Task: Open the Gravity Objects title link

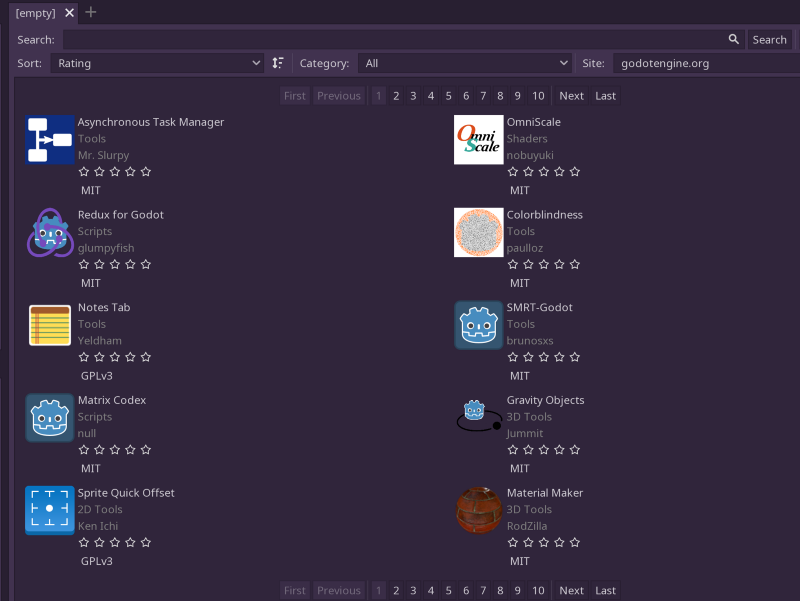Action: point(545,400)
